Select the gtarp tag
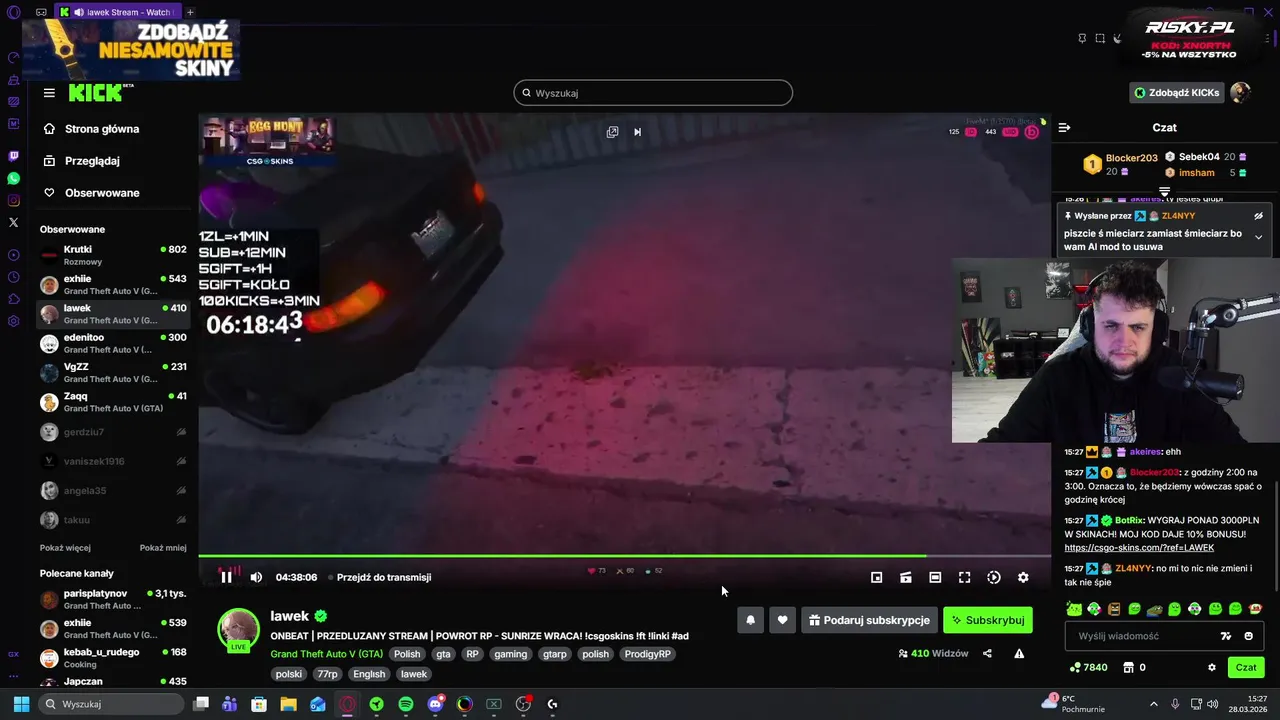The width and height of the screenshot is (1280, 720). tap(554, 654)
